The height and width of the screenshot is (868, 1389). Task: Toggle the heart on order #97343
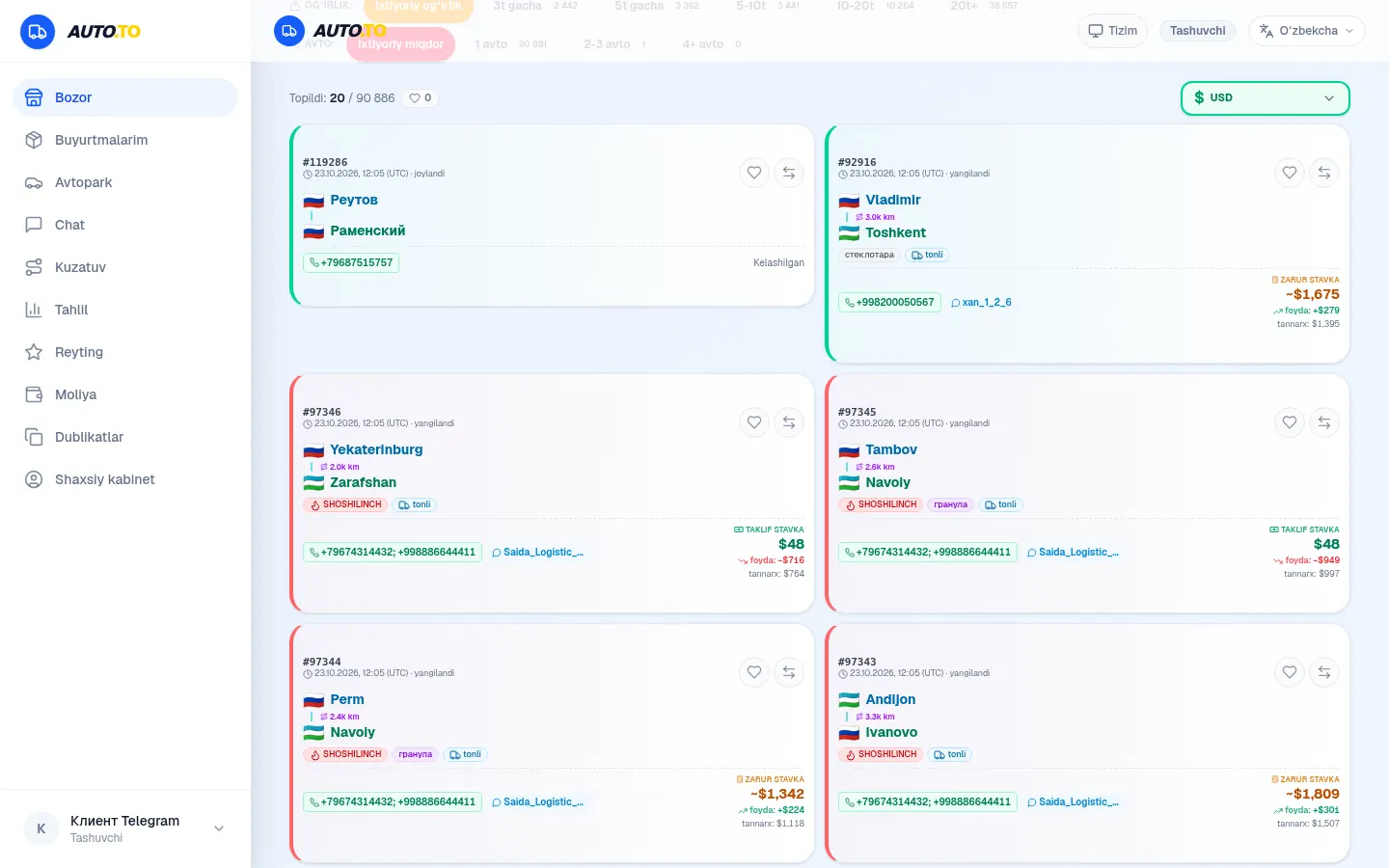[x=1290, y=672]
